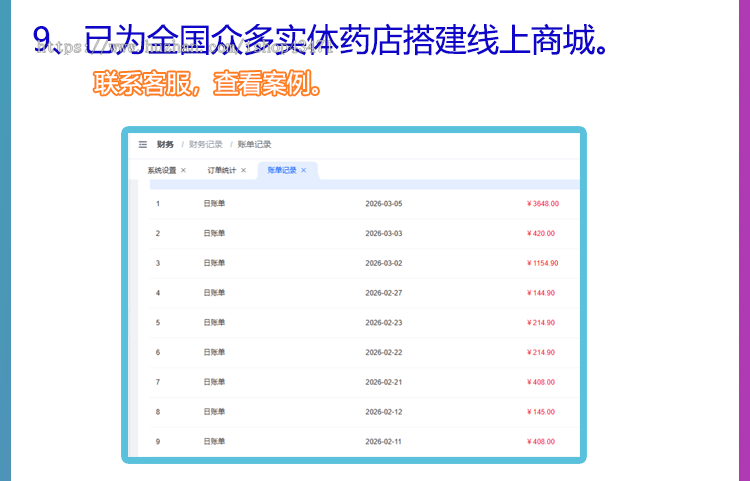The height and width of the screenshot is (481, 750).
Task: Open the 财务 breadcrumb
Action: 165,144
